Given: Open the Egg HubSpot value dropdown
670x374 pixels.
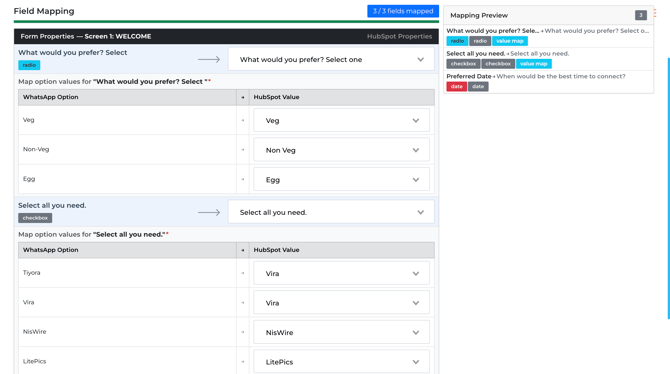Looking at the screenshot, I should point(341,180).
